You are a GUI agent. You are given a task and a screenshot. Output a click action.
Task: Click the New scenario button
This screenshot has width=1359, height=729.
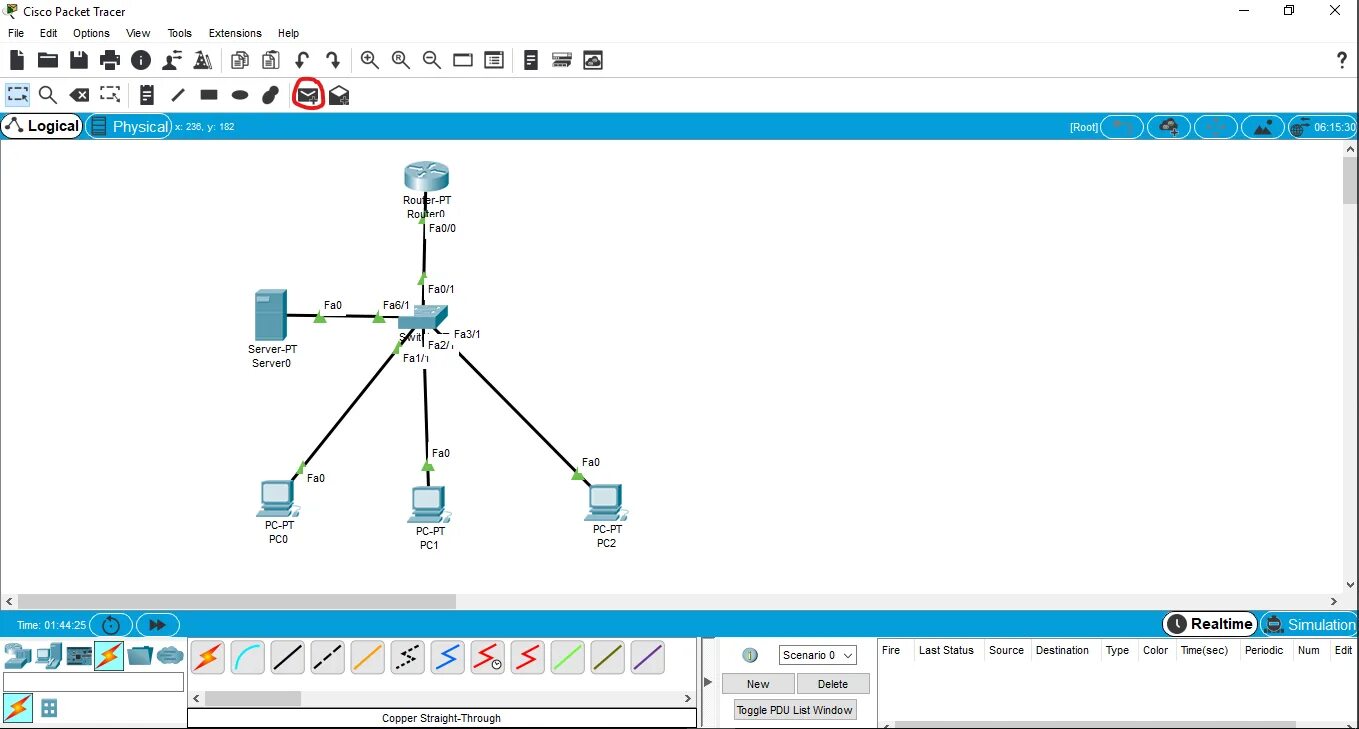(x=758, y=684)
